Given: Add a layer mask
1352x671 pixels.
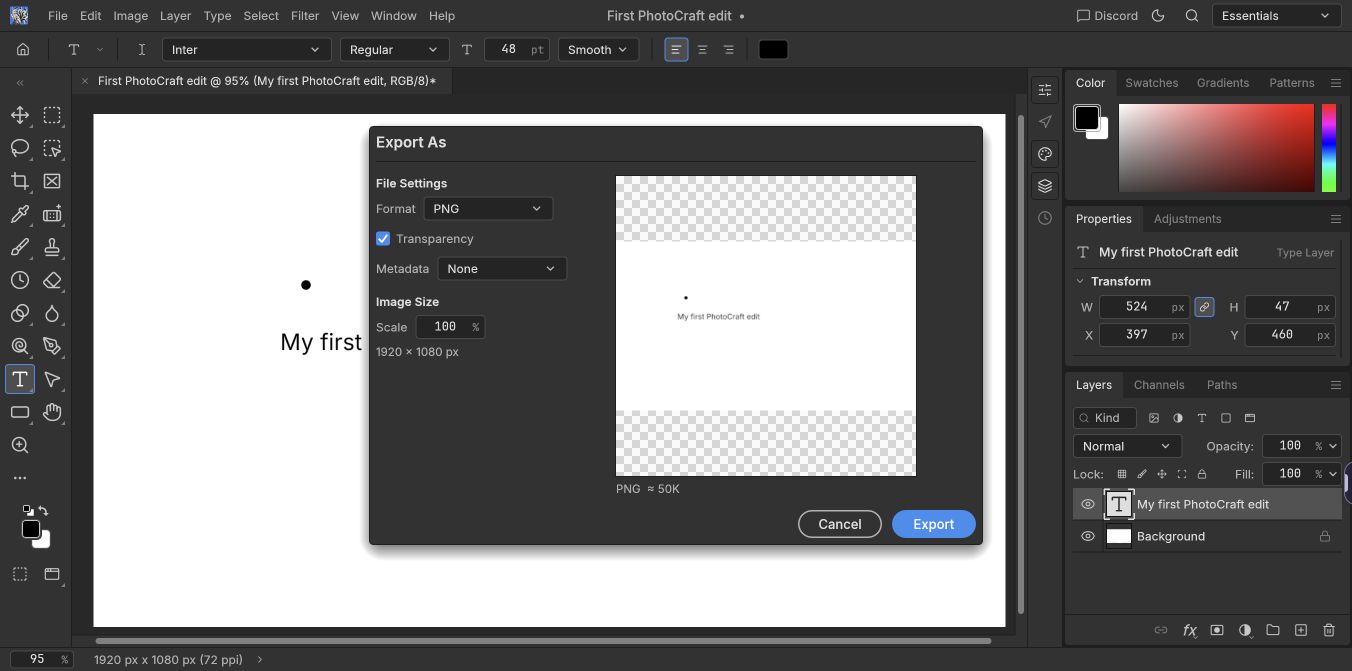Looking at the screenshot, I should [x=1217, y=630].
